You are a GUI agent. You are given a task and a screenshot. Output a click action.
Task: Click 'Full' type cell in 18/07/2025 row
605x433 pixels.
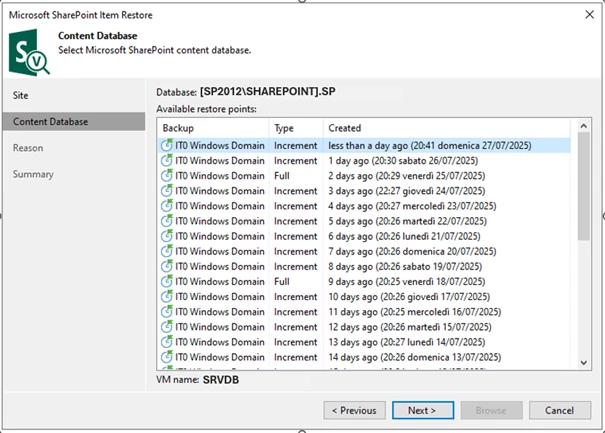(282, 282)
